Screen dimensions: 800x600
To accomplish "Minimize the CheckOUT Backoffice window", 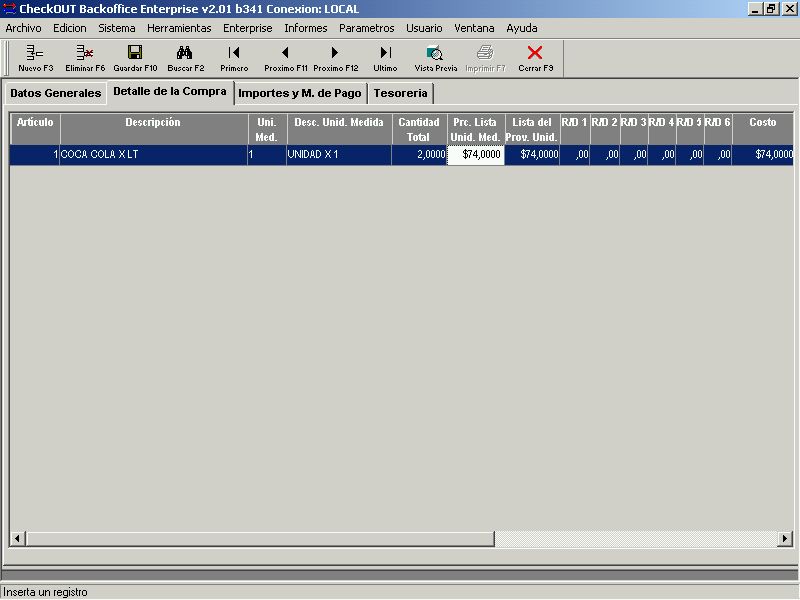I will click(755, 9).
